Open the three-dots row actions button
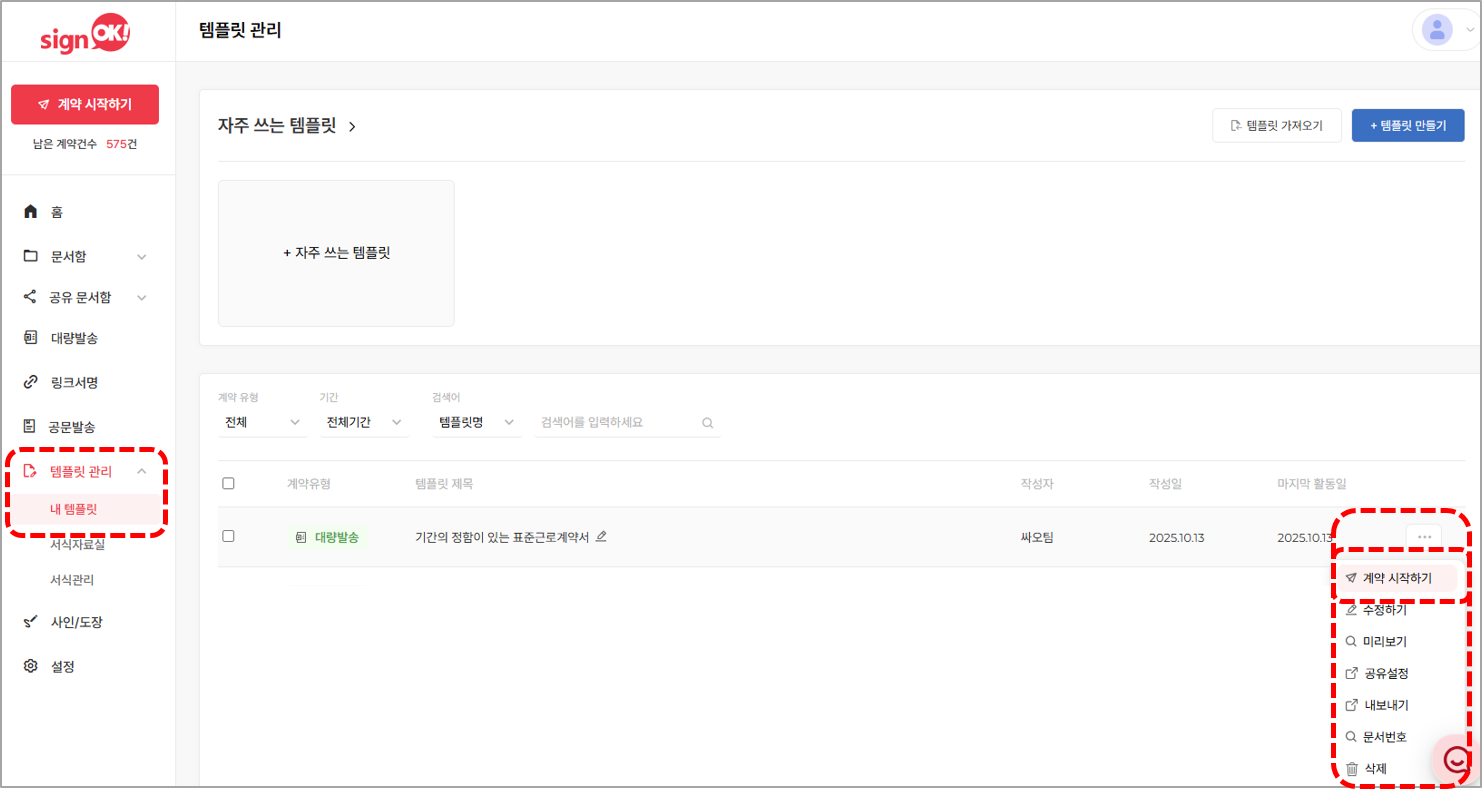Viewport: 1482px width, 789px height. [x=1424, y=537]
